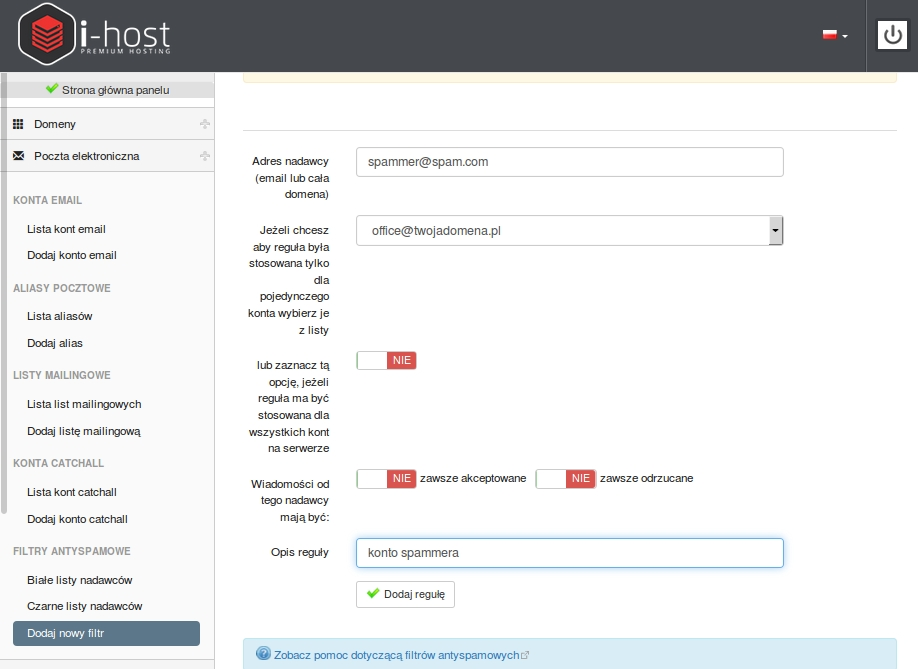
Task: Open the office@twojadomena.pl account dropdown
Action: 570,231
